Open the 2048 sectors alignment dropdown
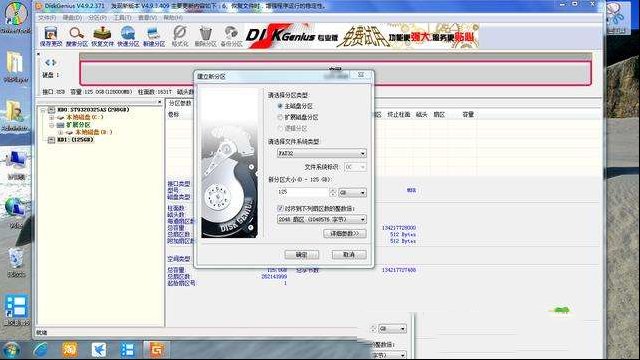The image size is (640, 360). click(322, 220)
